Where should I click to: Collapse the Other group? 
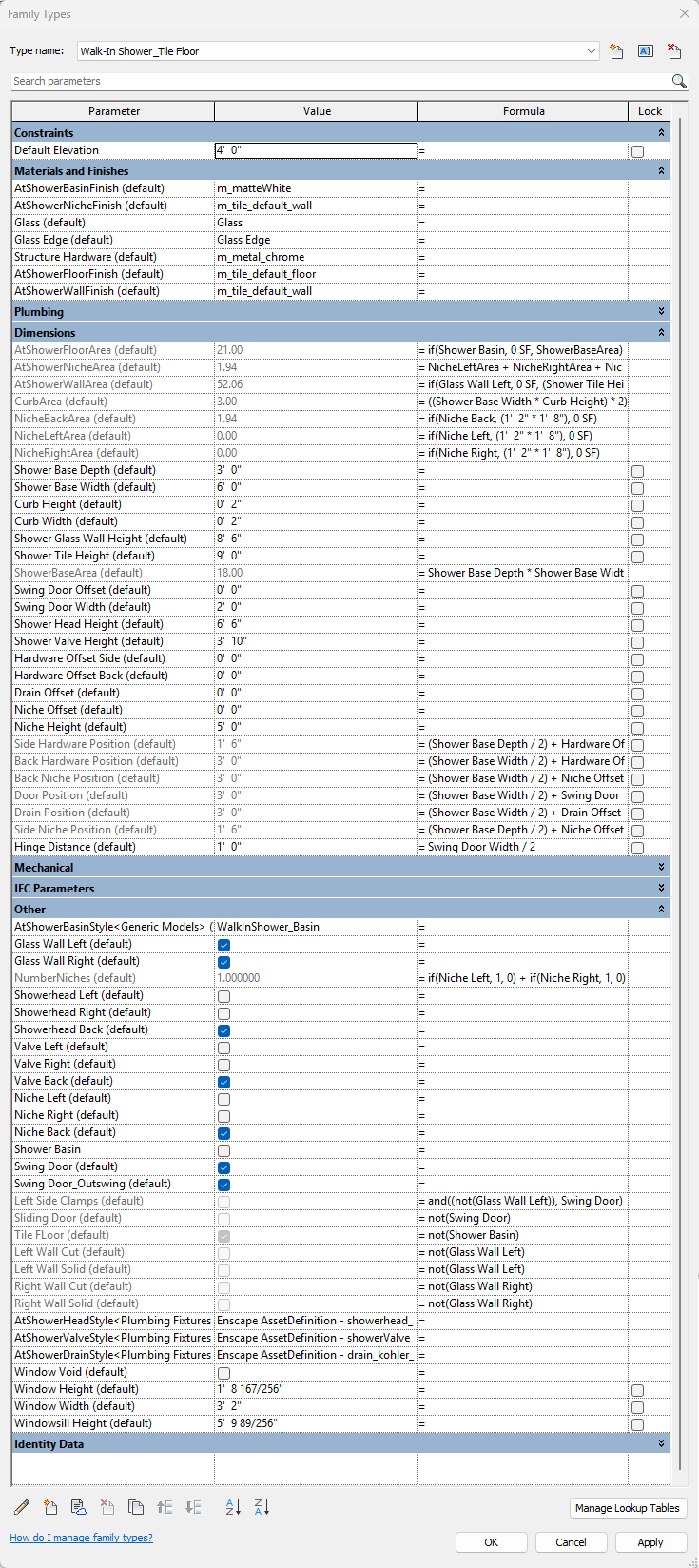[x=661, y=910]
